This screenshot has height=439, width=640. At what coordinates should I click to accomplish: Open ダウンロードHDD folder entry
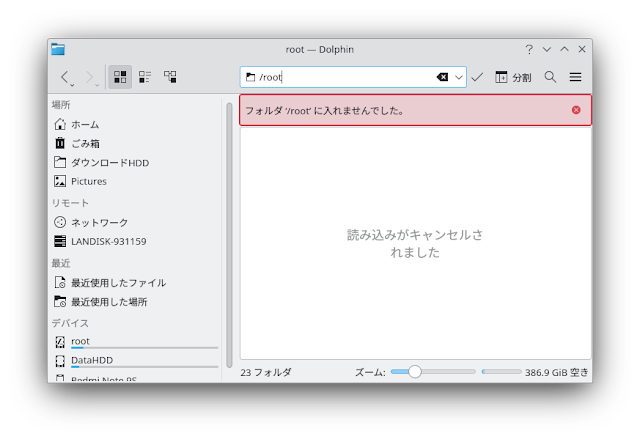[137, 163]
